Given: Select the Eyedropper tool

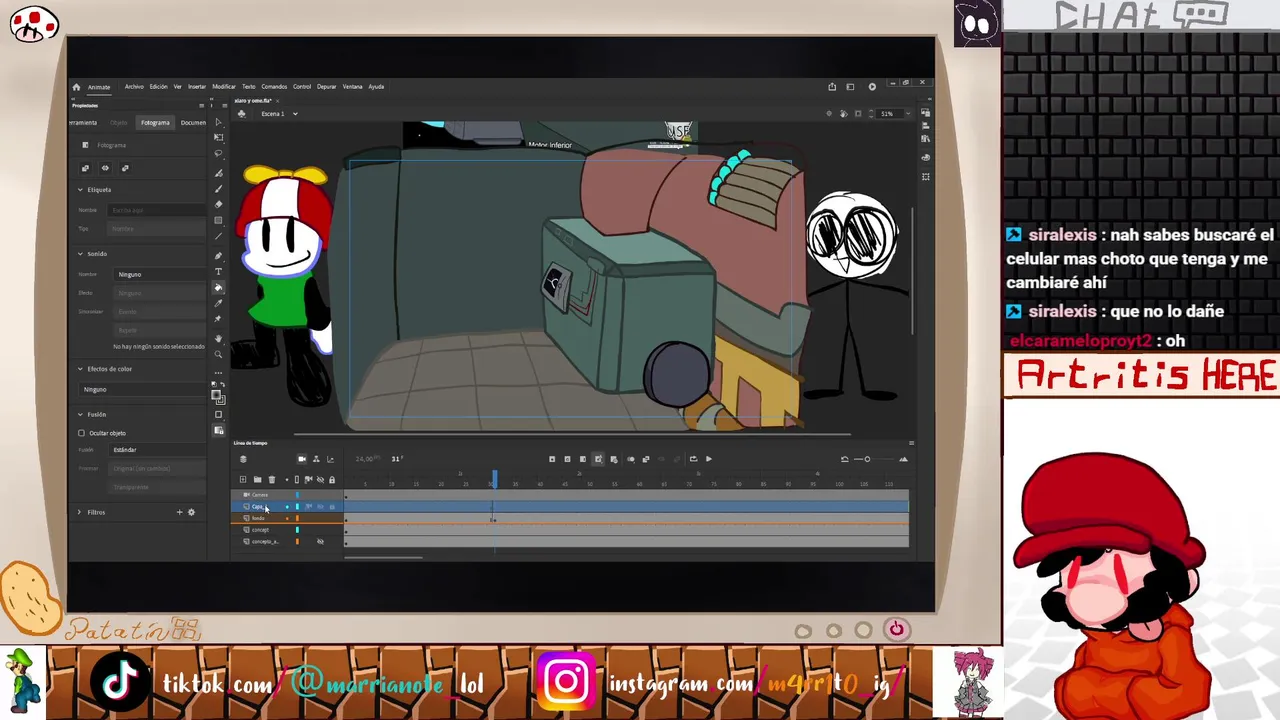Looking at the screenshot, I should 219,303.
